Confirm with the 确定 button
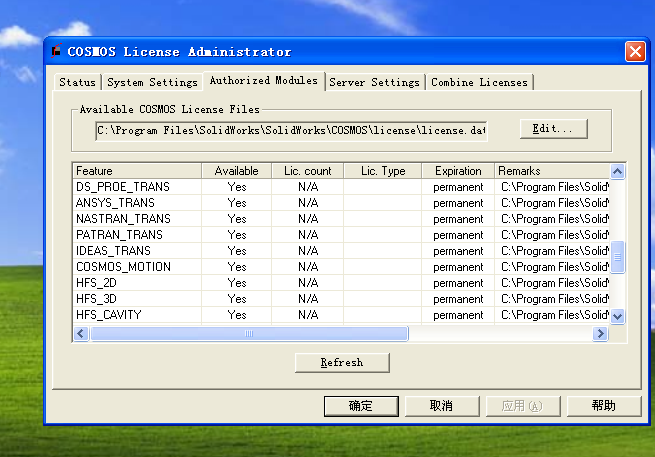The width and height of the screenshot is (655, 457). [361, 406]
